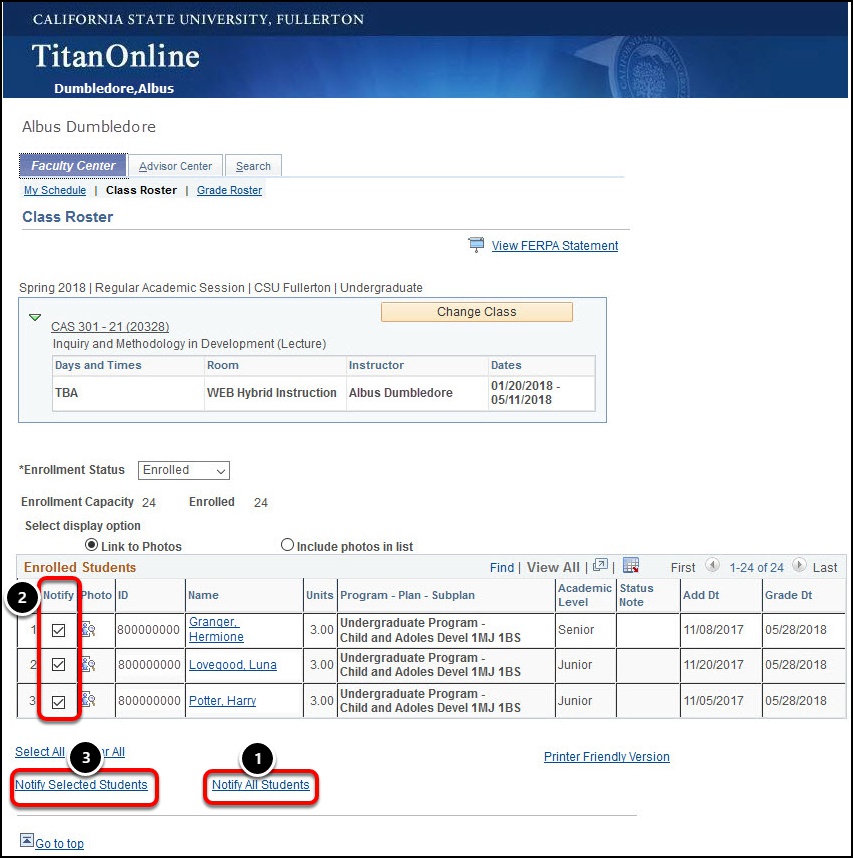This screenshot has height=858, width=853.
Task: Collapse the CAS 301 class details triangle
Action: (x=35, y=317)
